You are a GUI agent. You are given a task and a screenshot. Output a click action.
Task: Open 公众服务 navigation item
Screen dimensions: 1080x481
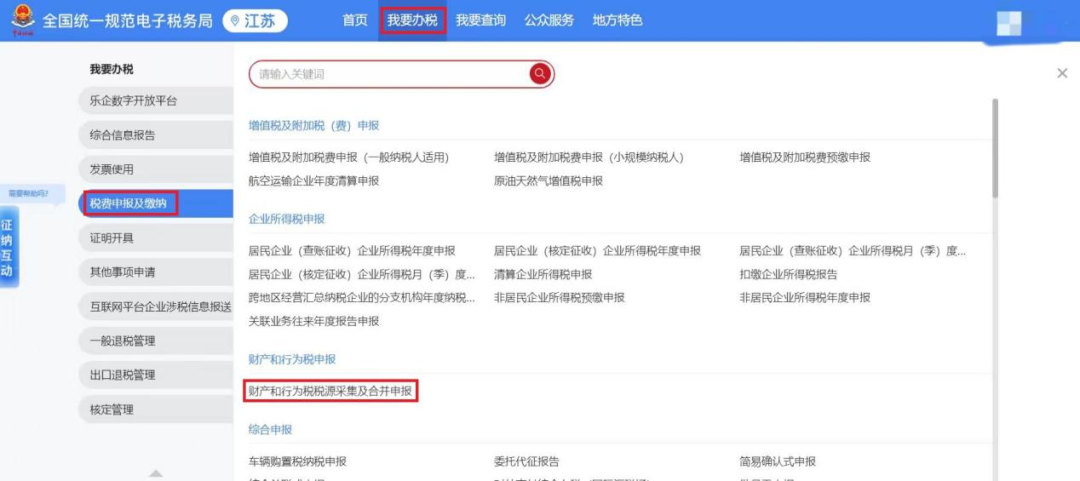549,20
